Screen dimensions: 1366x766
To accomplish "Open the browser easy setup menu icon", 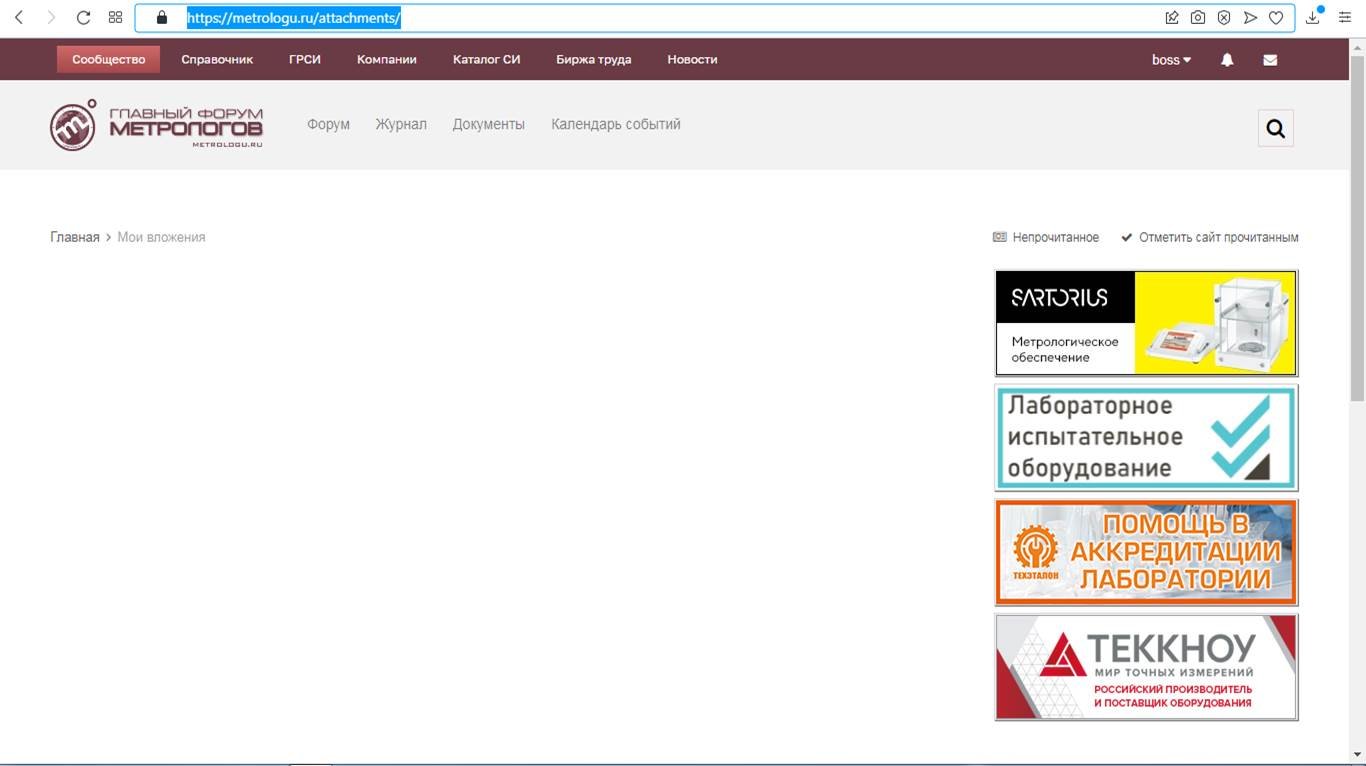I will click(x=1345, y=18).
